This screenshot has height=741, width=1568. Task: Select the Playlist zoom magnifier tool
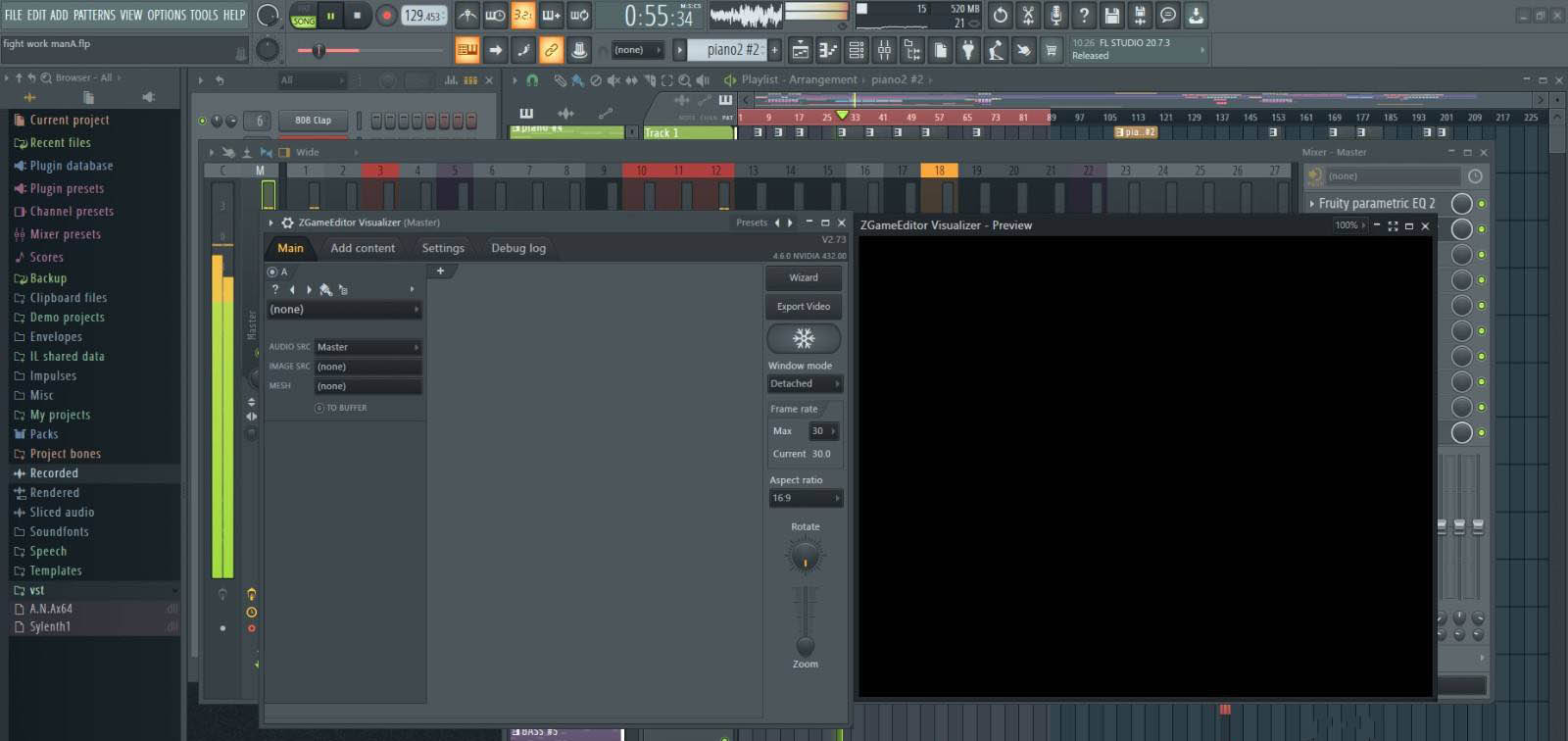click(x=685, y=80)
